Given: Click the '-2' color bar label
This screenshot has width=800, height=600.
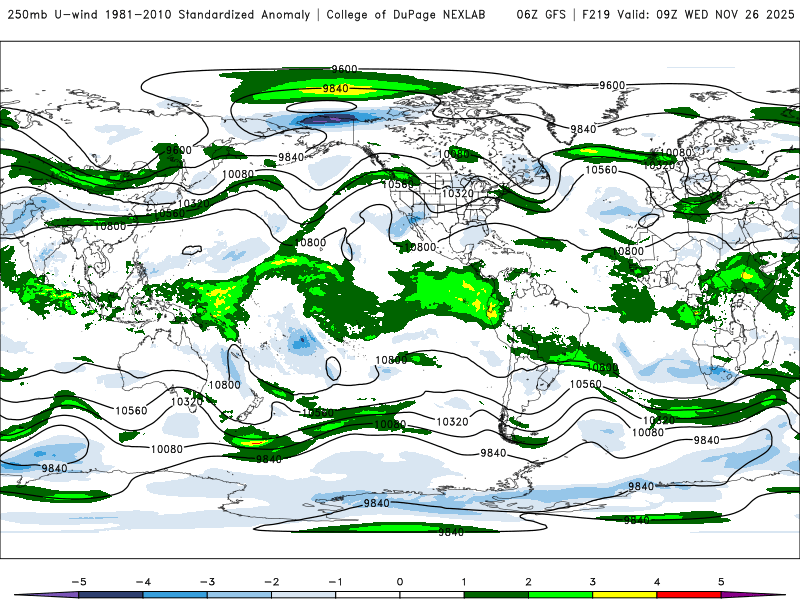Looking at the screenshot, I should (x=271, y=582).
